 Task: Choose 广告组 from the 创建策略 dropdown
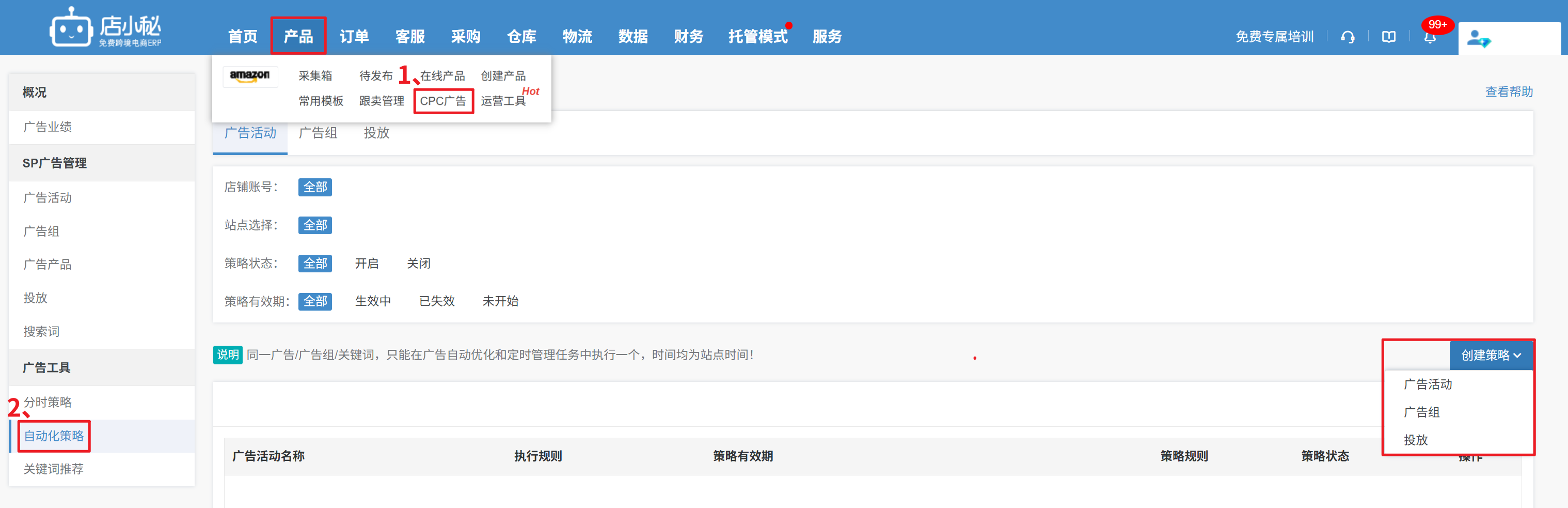(x=1421, y=412)
